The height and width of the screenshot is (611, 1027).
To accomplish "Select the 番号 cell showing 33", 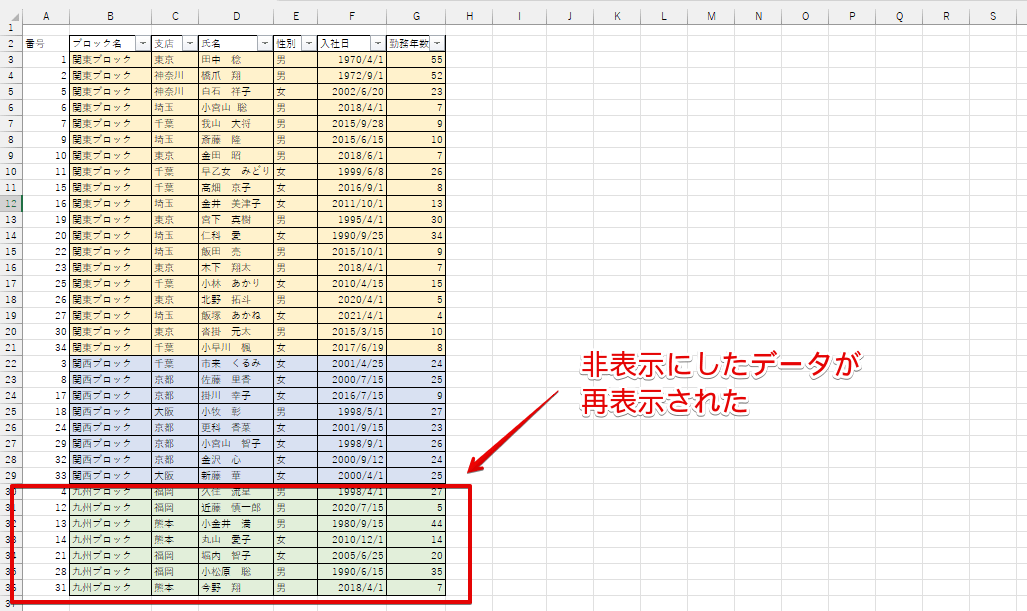I will tap(46, 475).
